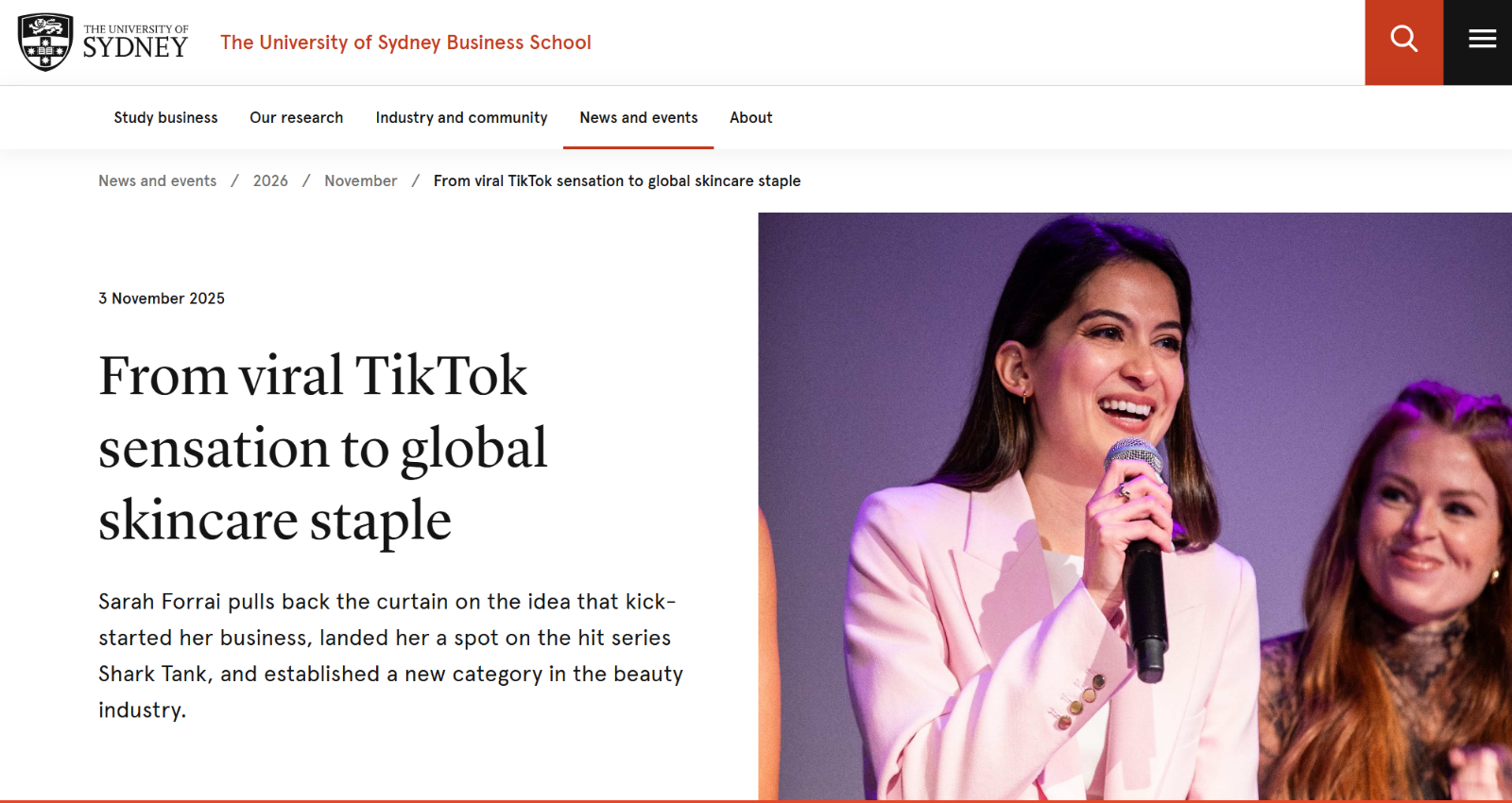1512x803 pixels.
Task: Click the News and events breadcrumb link
Action: click(157, 180)
